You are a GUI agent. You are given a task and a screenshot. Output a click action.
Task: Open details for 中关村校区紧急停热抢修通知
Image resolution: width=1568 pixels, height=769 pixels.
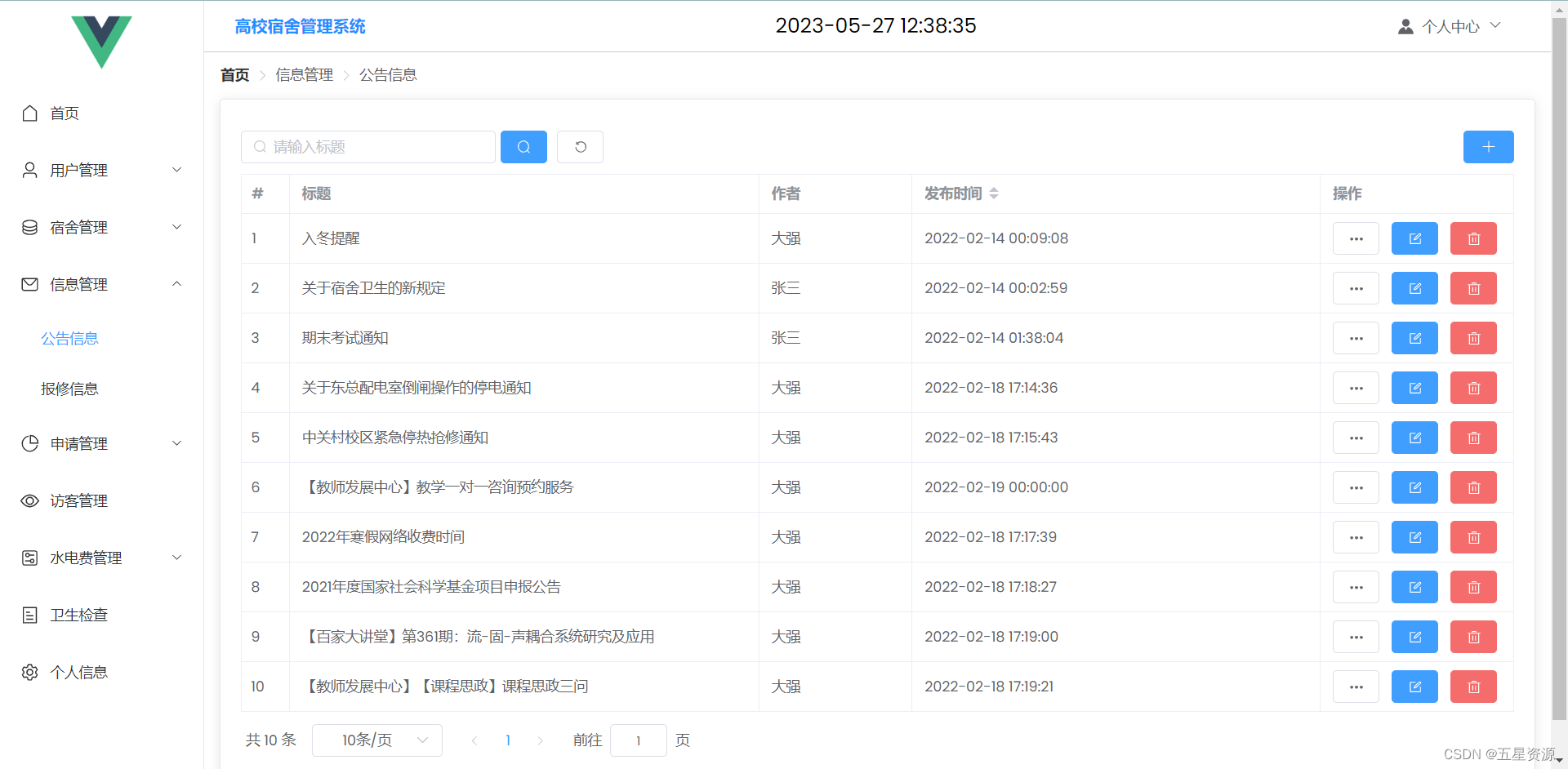(x=1356, y=438)
